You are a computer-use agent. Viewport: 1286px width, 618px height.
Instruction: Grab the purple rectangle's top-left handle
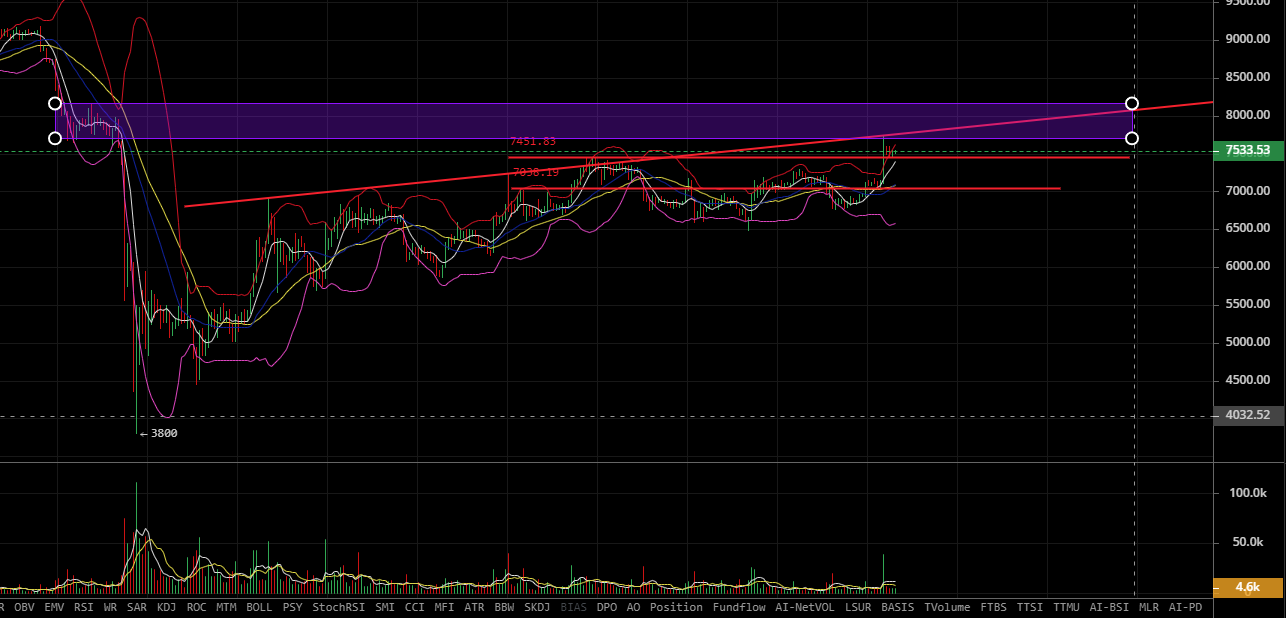[55, 103]
